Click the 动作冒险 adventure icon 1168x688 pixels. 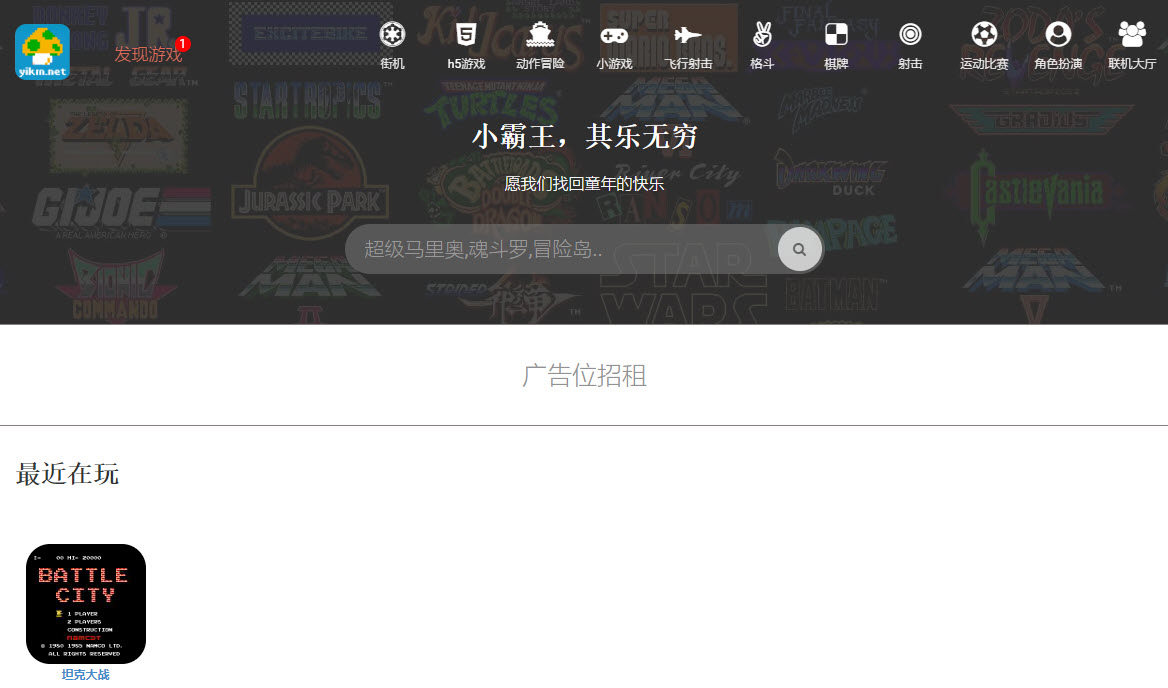(539, 42)
